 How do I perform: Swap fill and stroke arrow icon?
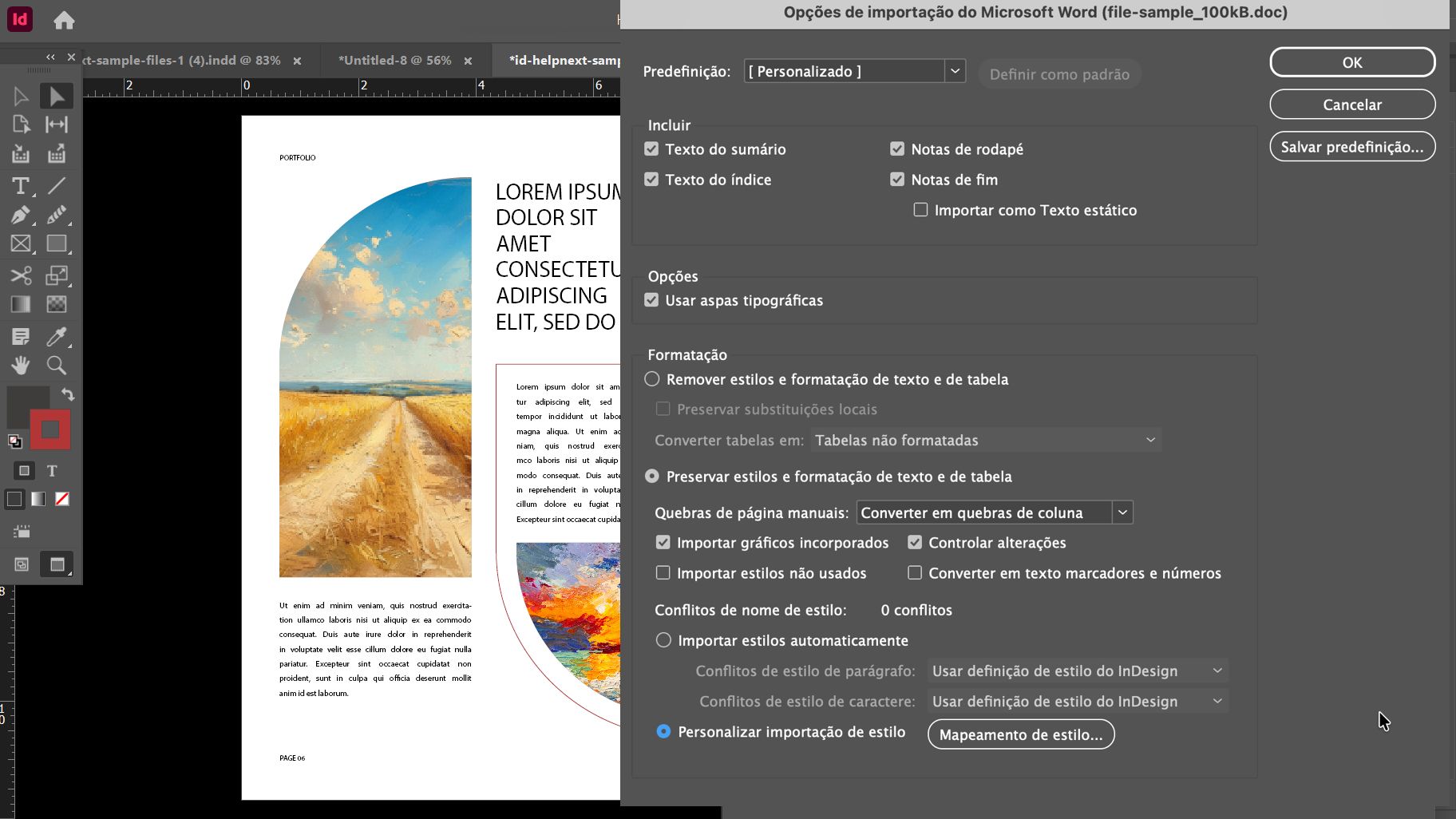pos(68,394)
